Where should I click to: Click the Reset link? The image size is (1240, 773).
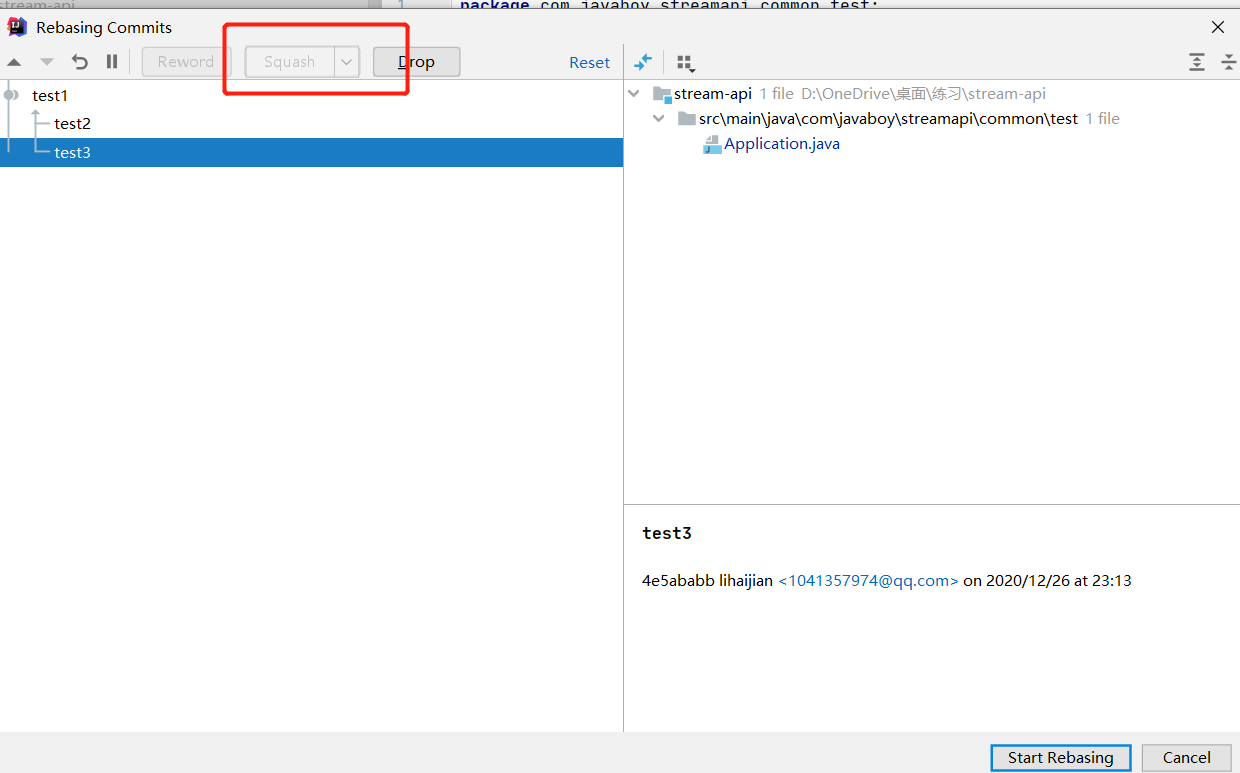click(x=589, y=62)
